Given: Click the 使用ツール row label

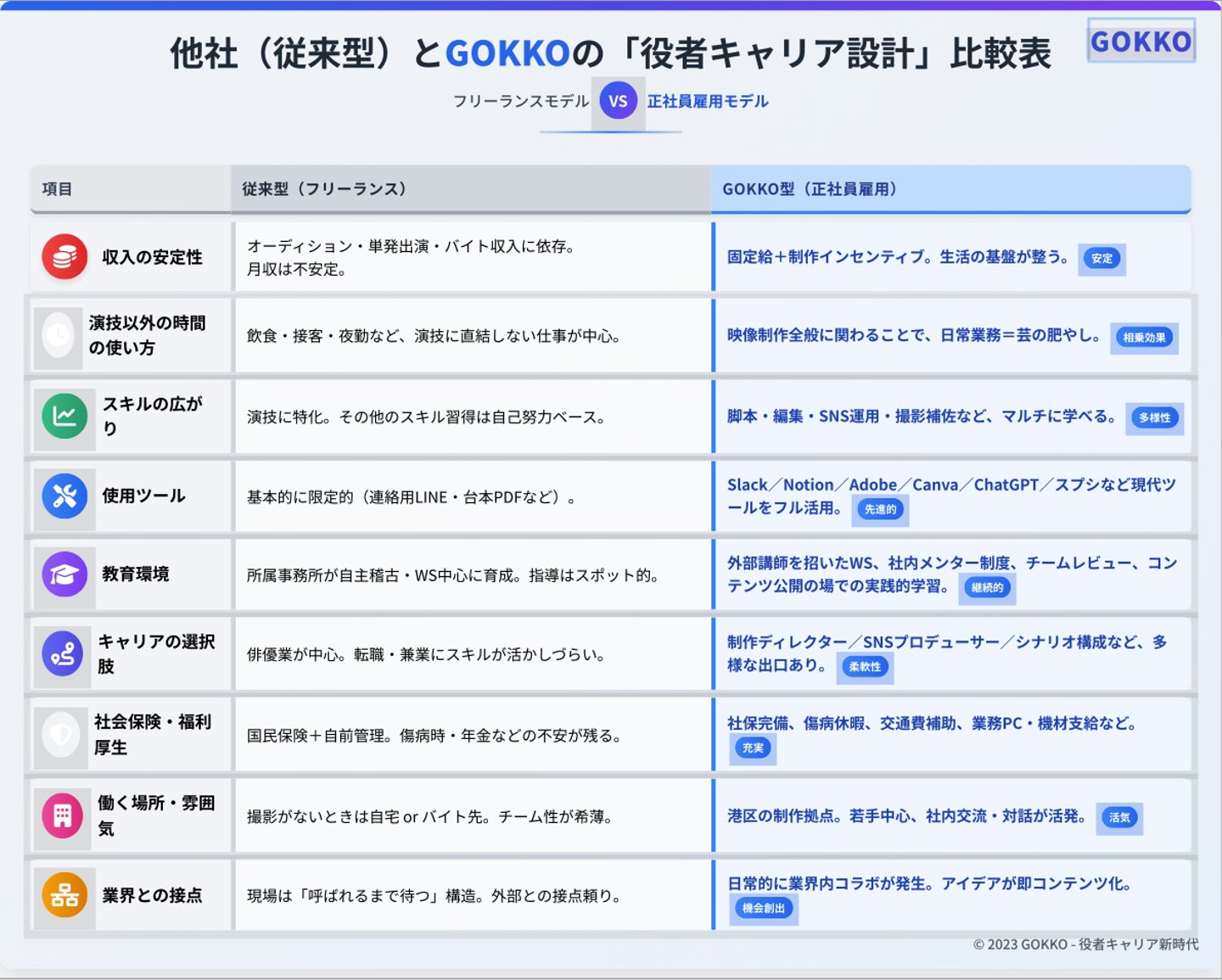Looking at the screenshot, I should point(143,496).
